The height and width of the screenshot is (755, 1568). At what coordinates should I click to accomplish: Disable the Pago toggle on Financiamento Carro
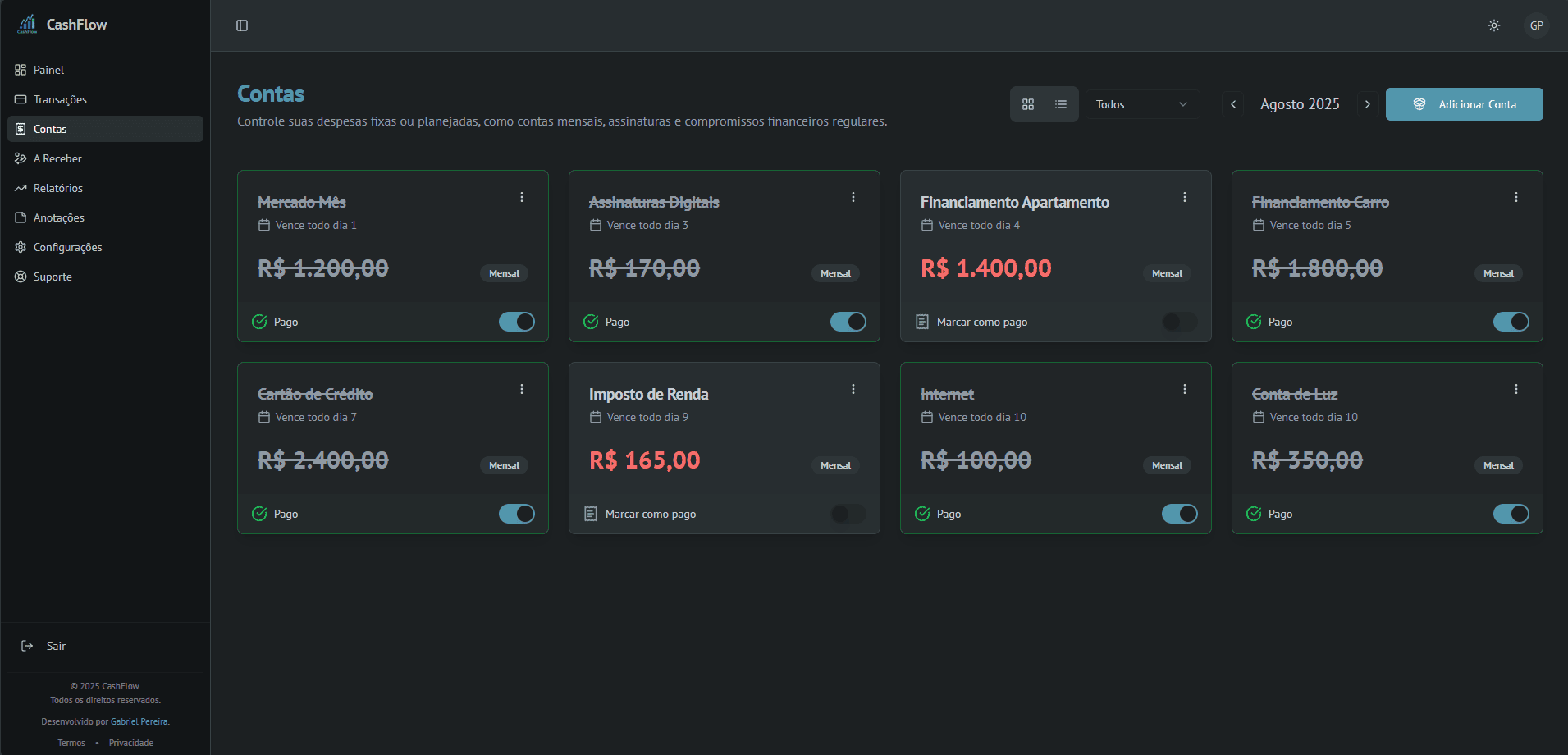pos(1511,322)
